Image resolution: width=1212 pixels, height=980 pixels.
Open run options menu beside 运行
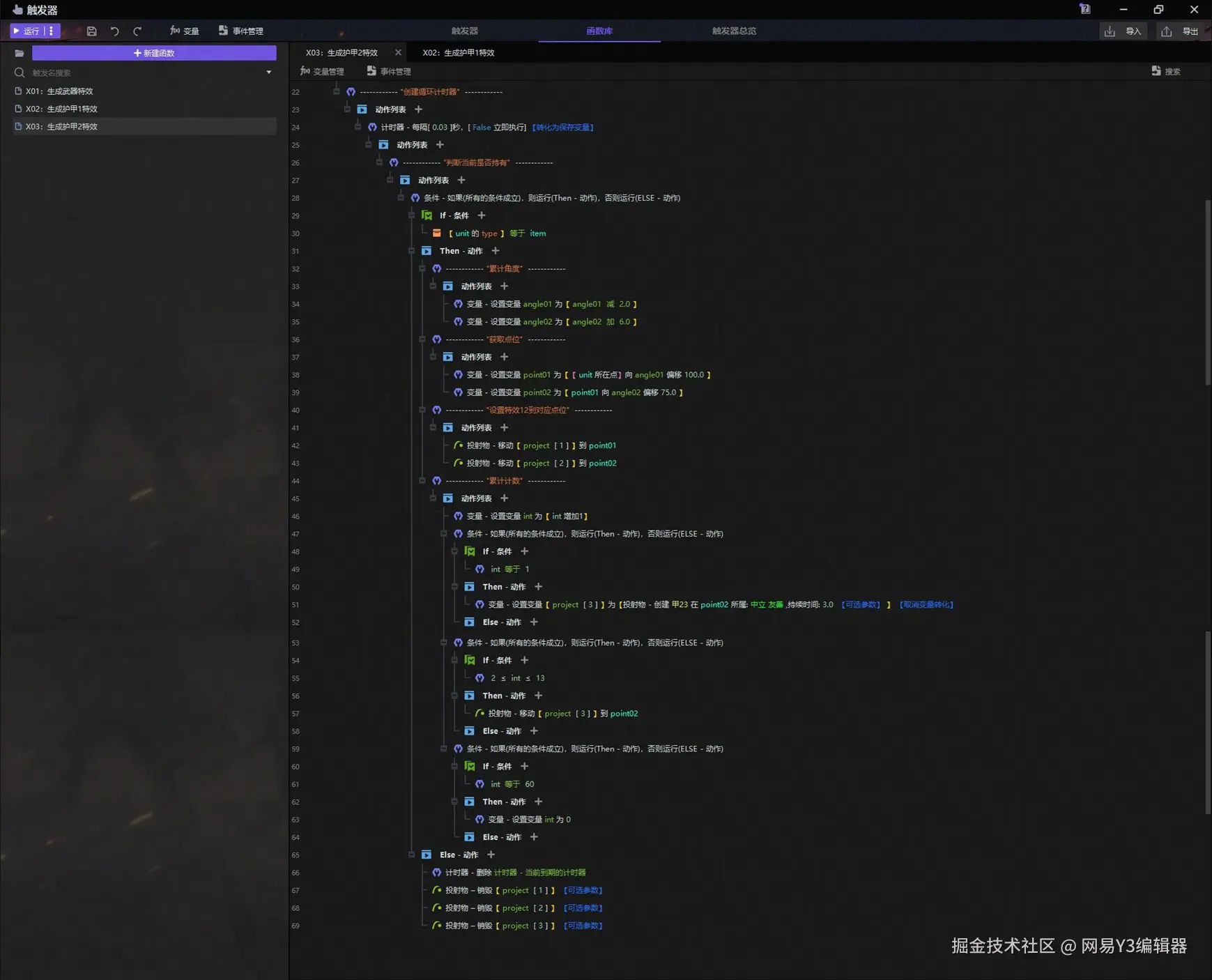coord(52,31)
